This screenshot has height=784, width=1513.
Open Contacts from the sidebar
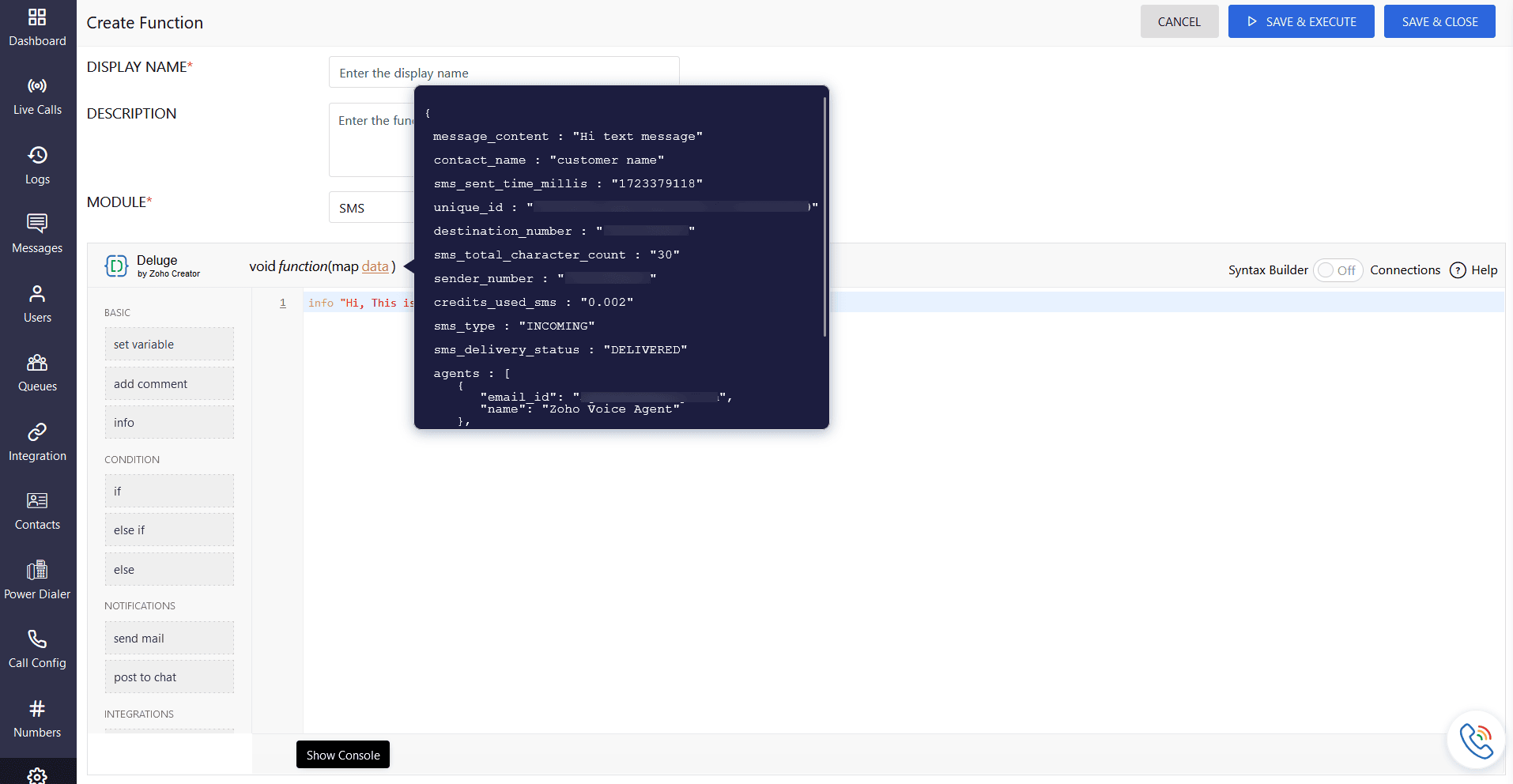(37, 511)
